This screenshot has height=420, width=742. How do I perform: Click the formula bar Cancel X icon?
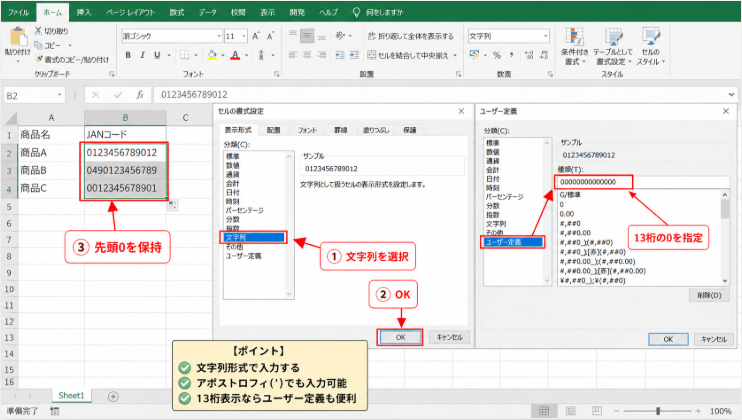point(96,95)
